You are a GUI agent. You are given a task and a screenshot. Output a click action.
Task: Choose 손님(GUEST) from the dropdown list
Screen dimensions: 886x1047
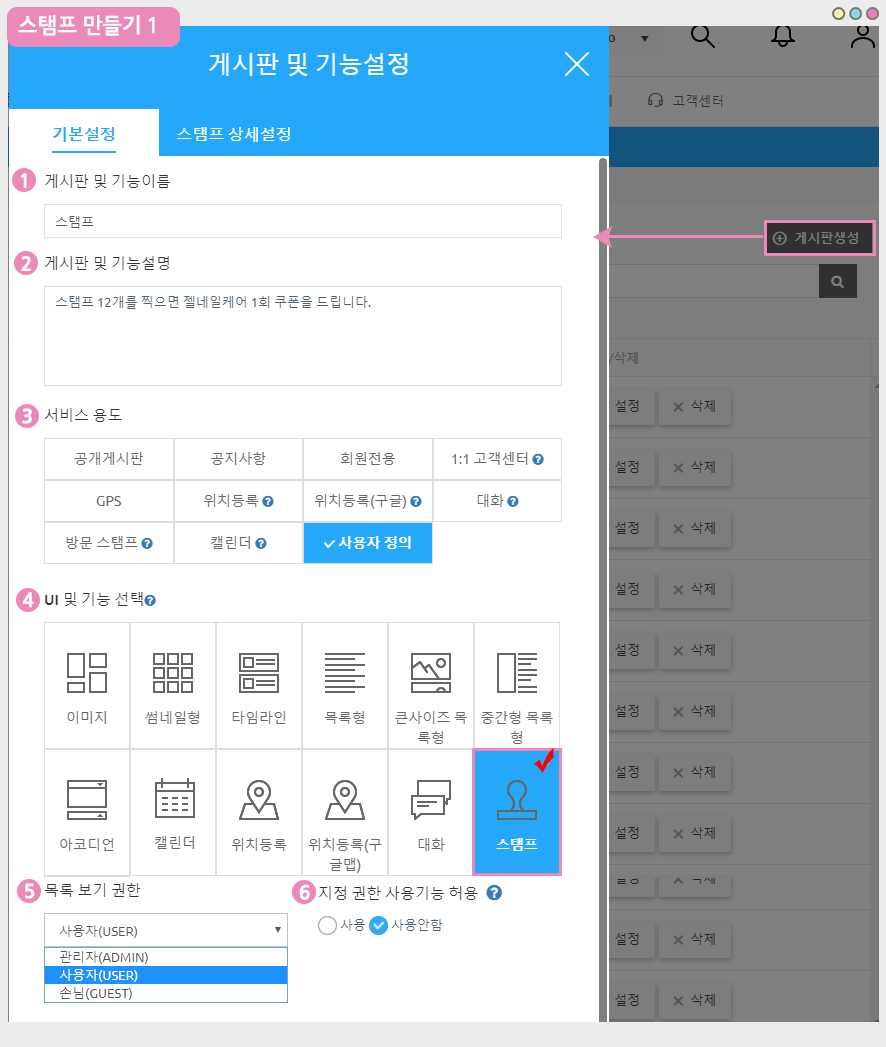tap(96, 993)
